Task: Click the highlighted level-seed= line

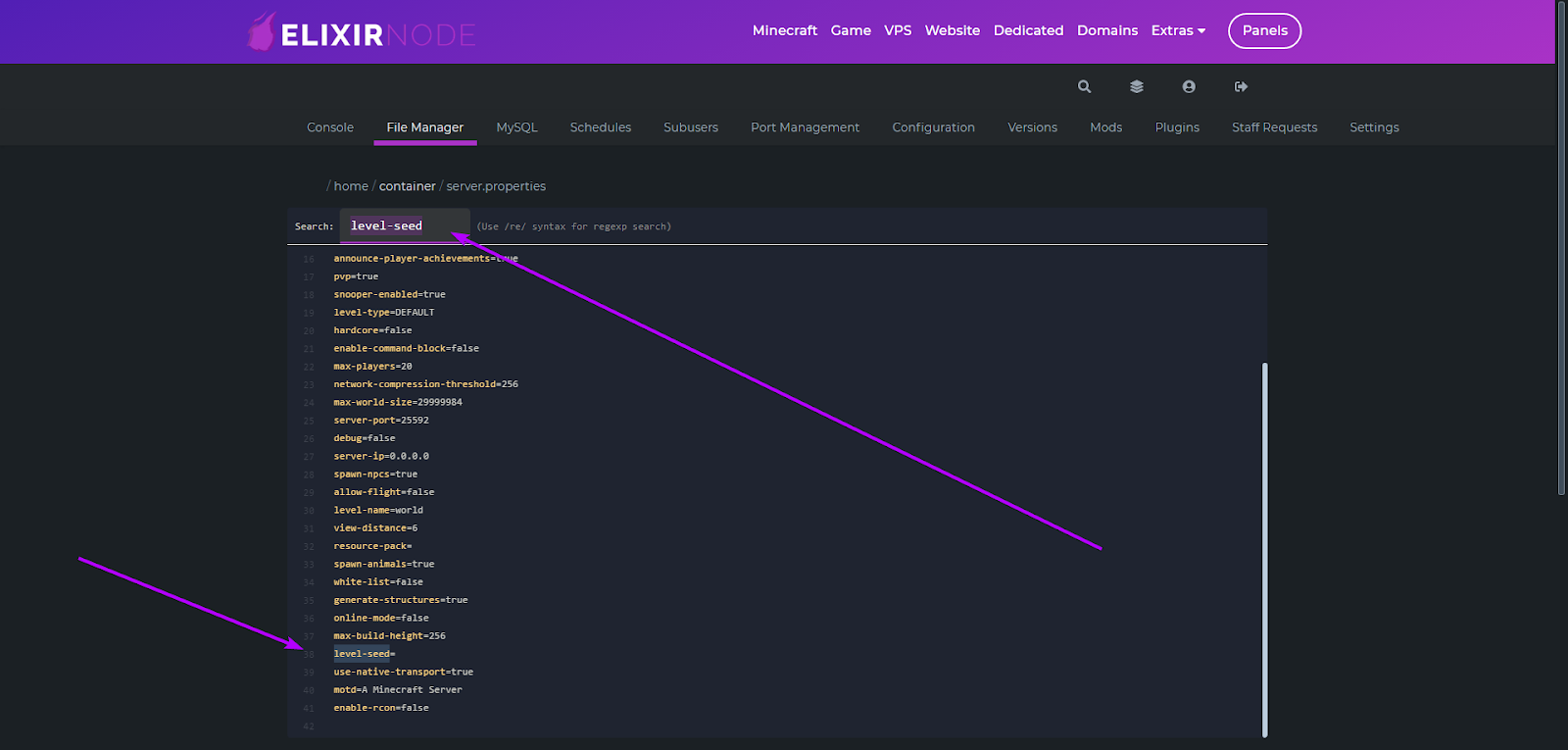Action: (365, 654)
